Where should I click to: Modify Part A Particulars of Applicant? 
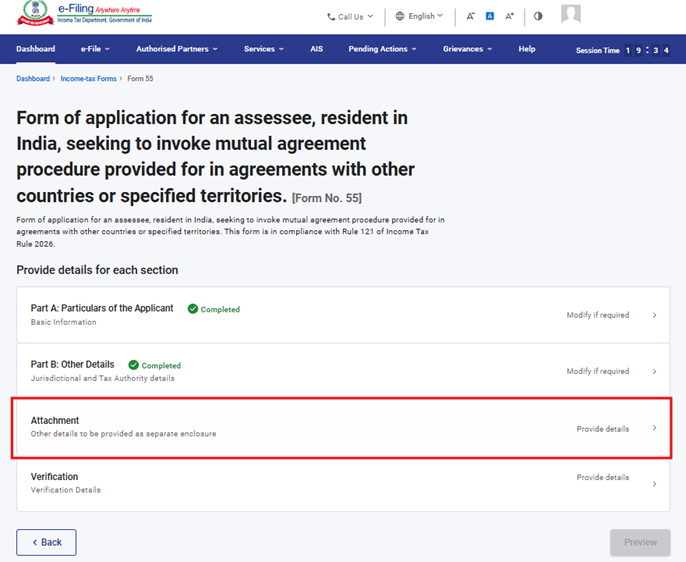(x=598, y=315)
